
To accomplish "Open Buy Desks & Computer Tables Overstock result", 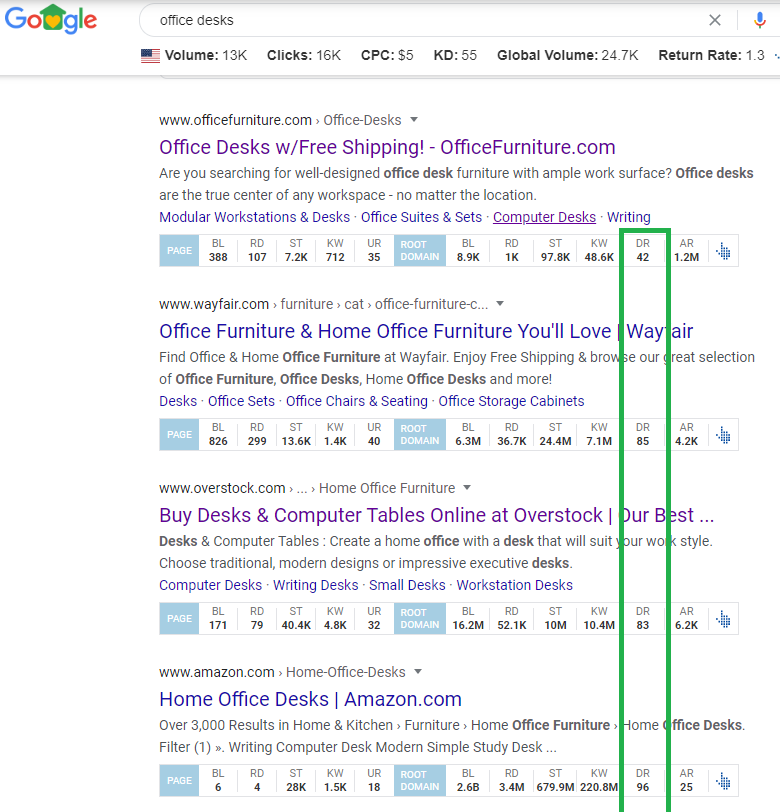I will [436, 515].
